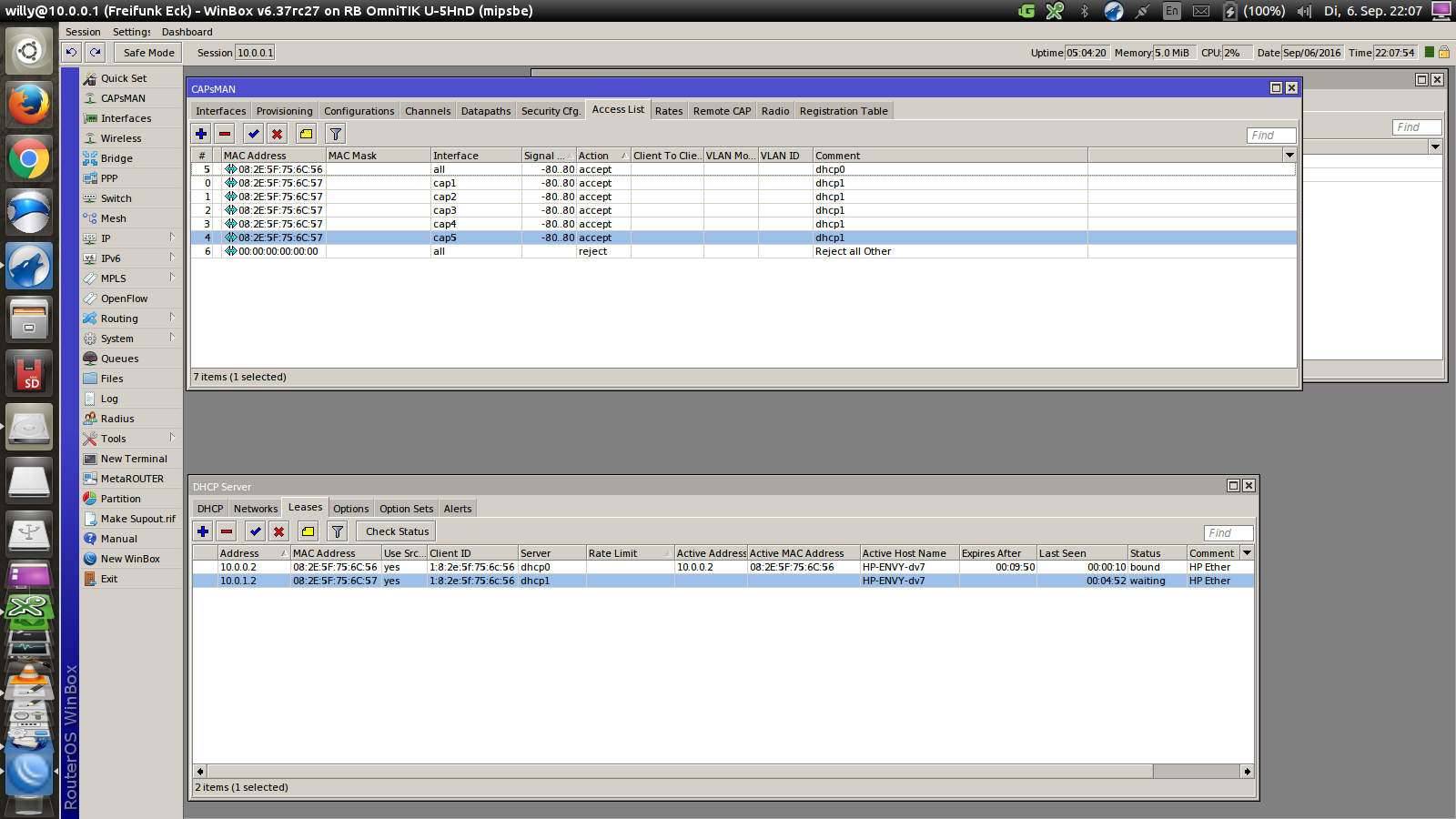Open column dropdown in CAPsMAN table header
Image resolution: width=1456 pixels, height=819 pixels.
point(1289,156)
